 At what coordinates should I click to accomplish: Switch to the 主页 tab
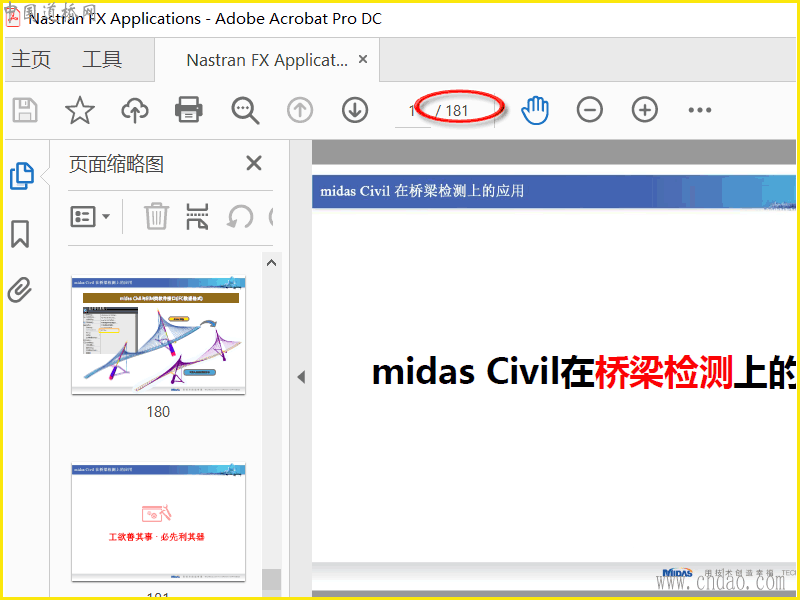click(x=31, y=60)
